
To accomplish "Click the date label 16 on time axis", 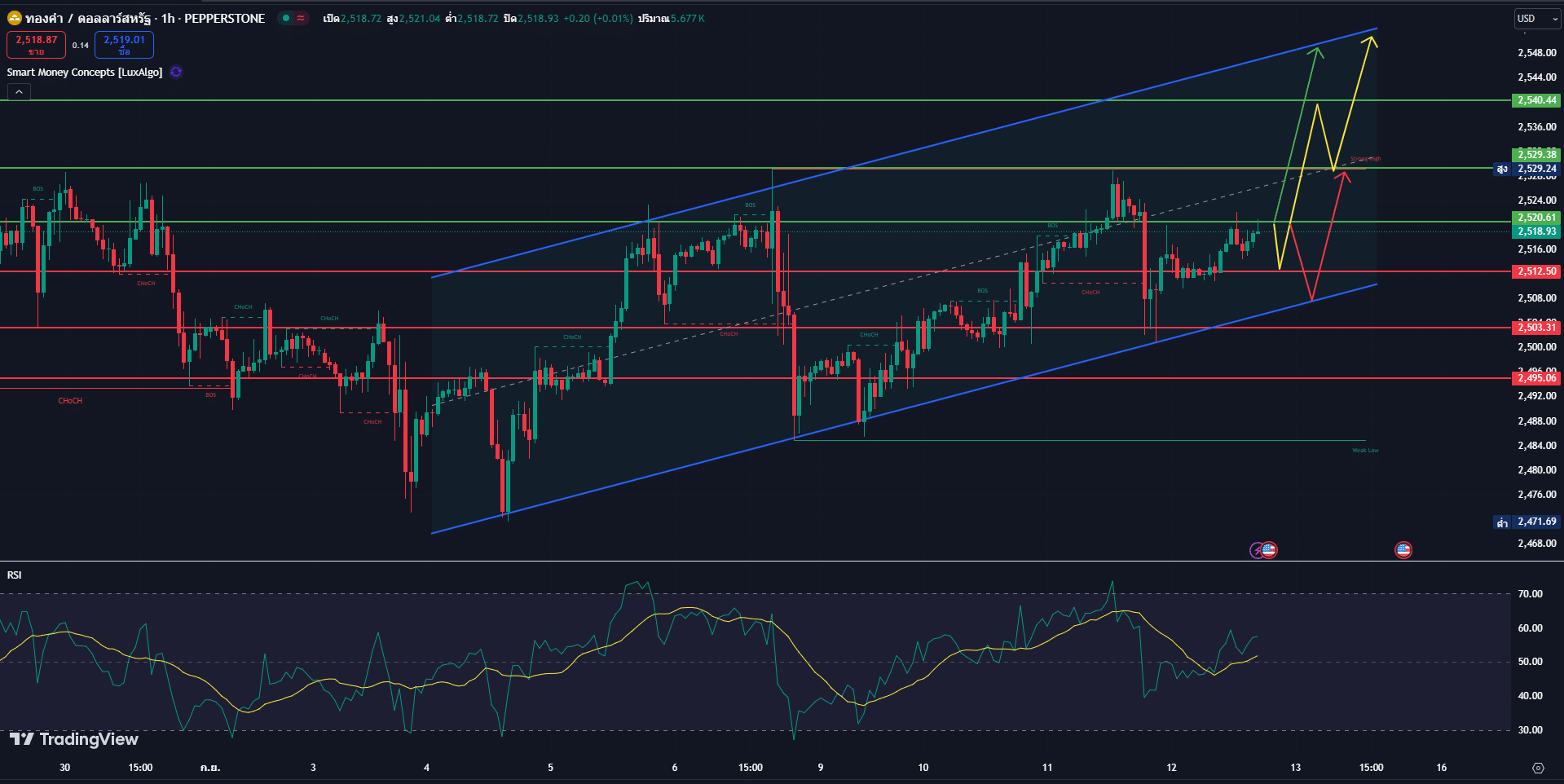I will tap(1442, 767).
